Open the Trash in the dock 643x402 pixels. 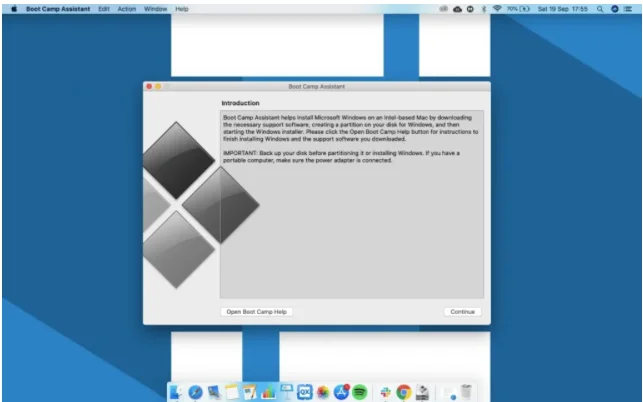click(x=467, y=391)
